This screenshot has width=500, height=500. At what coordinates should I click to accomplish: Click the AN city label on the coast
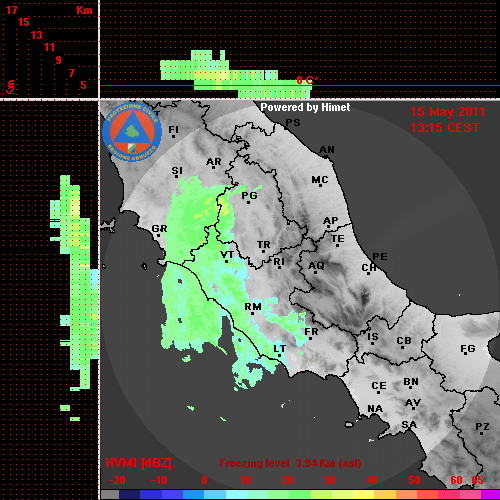327,150
